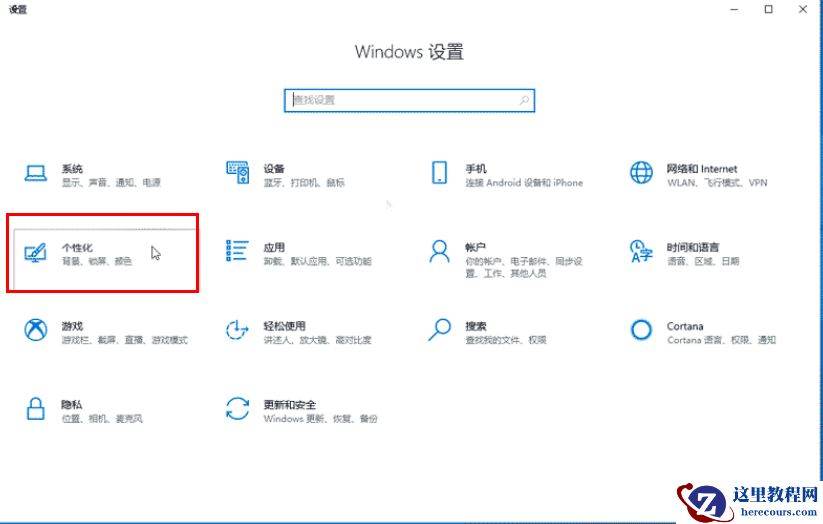The width and height of the screenshot is (823, 524).
Task: Close the Settings window
Action: 803,9
